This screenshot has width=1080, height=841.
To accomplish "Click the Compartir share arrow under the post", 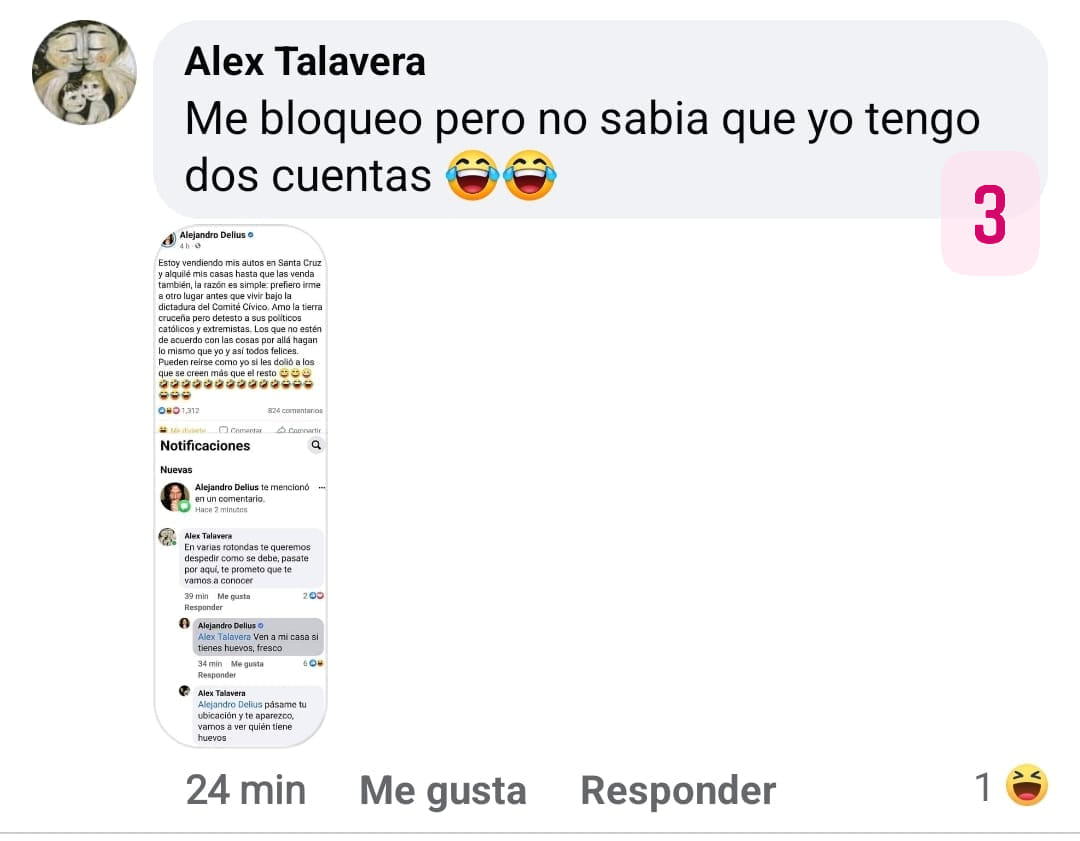I will pos(281,430).
